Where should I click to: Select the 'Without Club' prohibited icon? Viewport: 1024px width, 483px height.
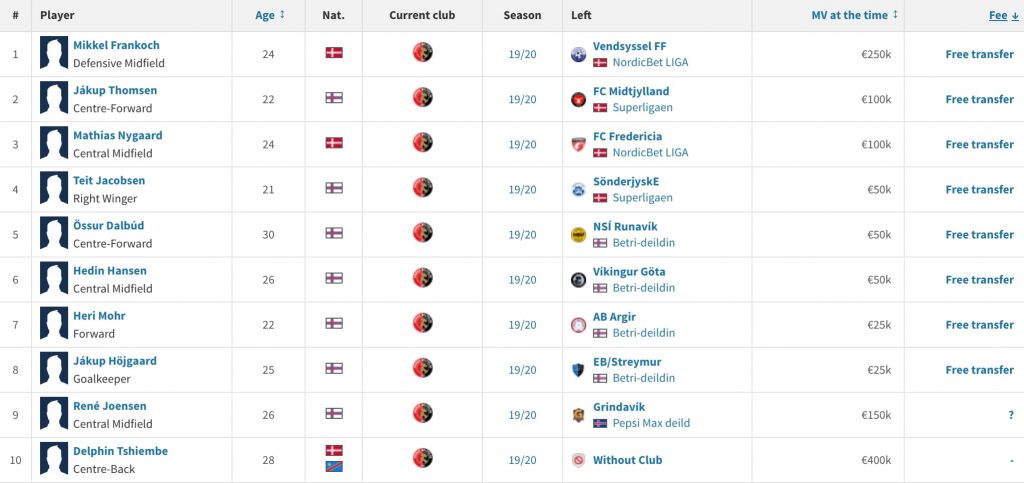(x=578, y=460)
